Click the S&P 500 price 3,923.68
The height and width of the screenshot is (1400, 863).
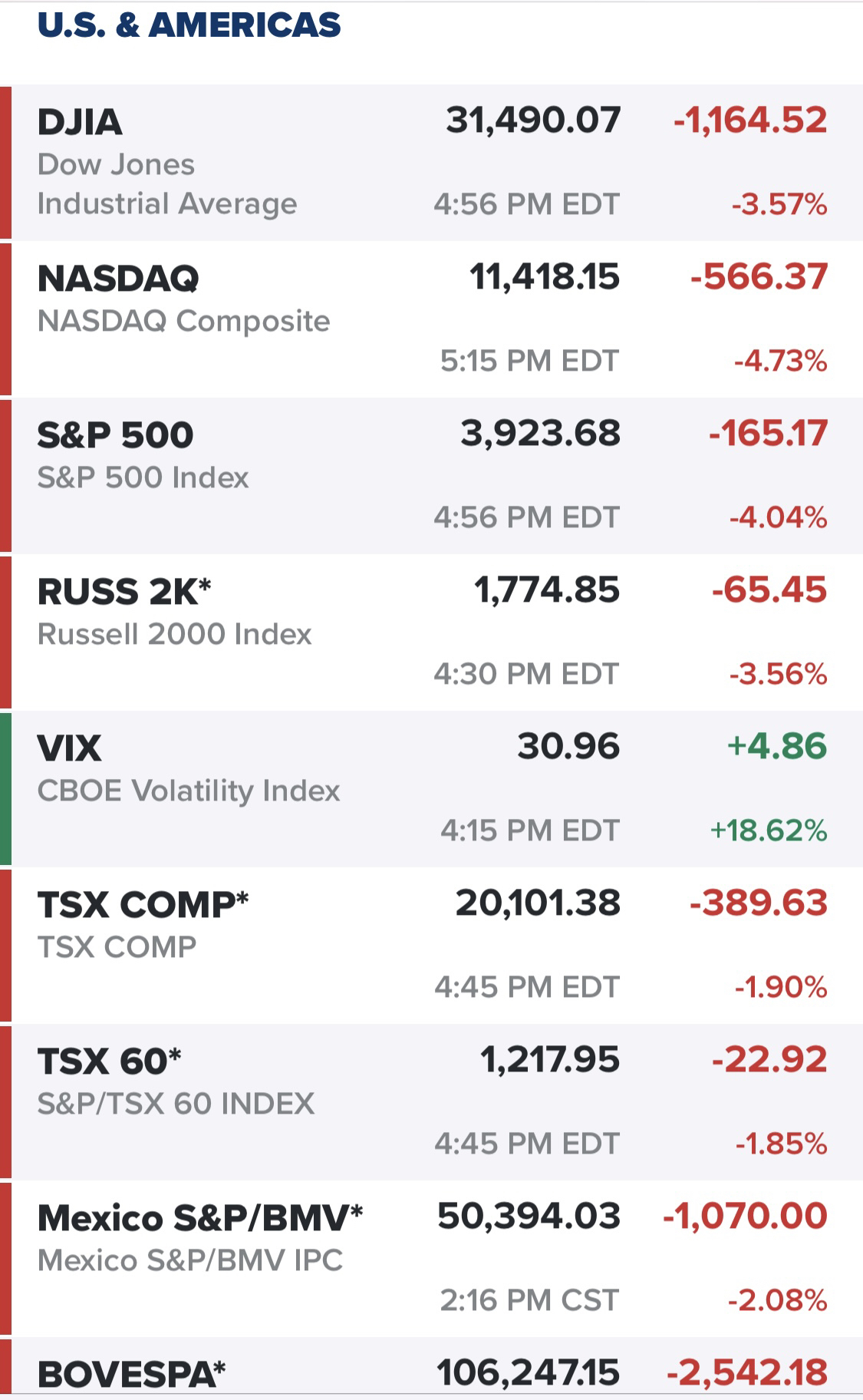tap(540, 433)
